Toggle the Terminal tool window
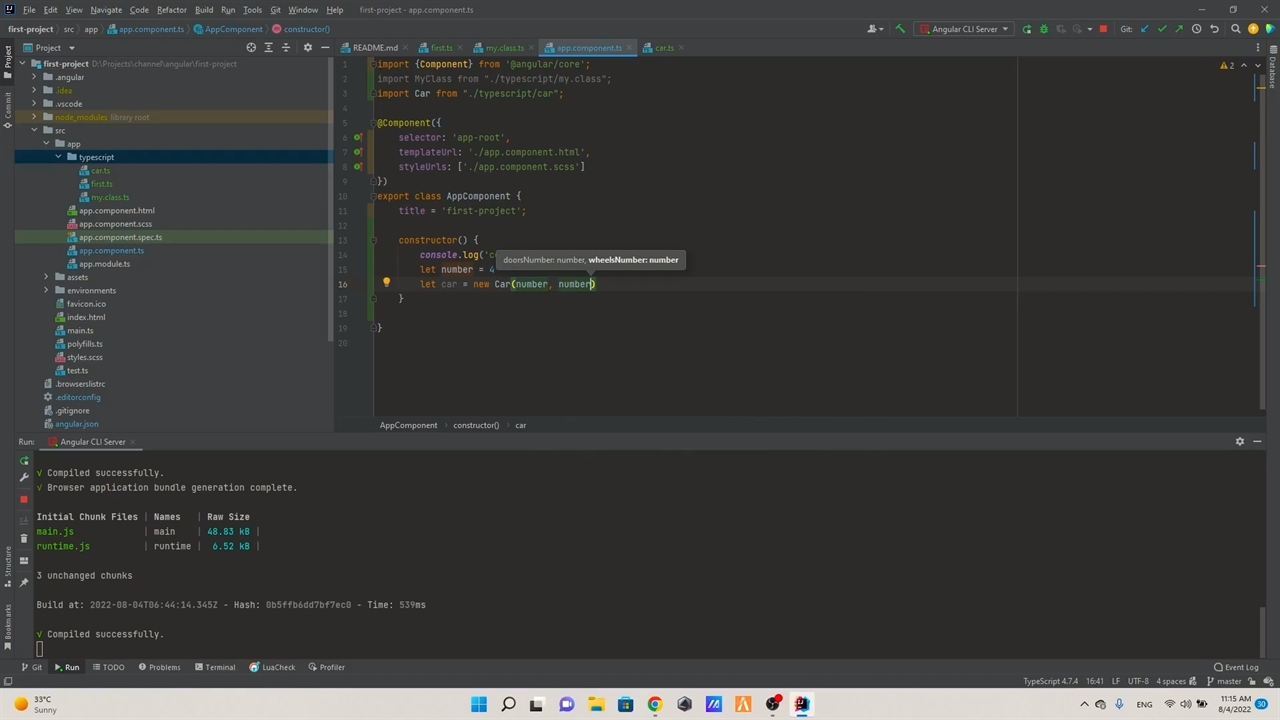The image size is (1280, 720). 214,667
